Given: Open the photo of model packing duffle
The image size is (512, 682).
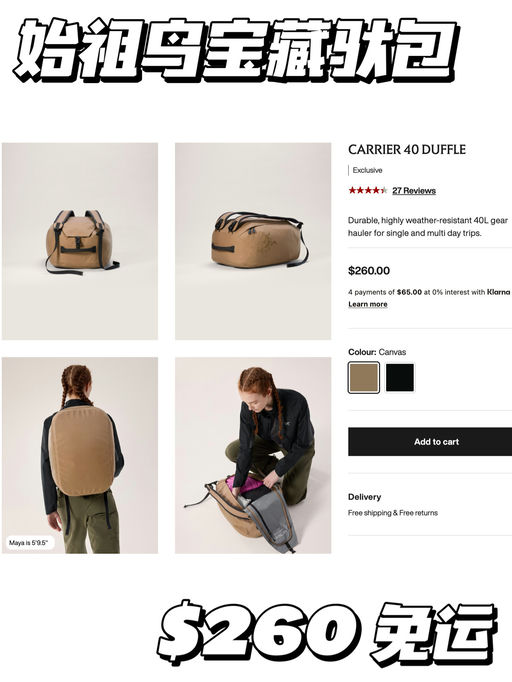Looking at the screenshot, I should (253, 455).
